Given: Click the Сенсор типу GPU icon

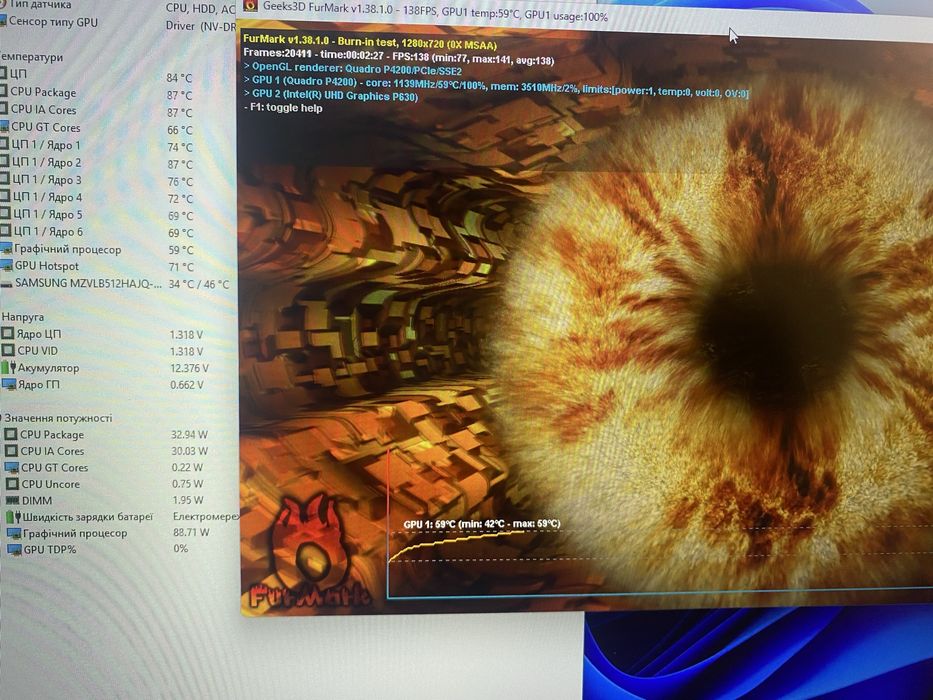Looking at the screenshot, I should [3, 21].
